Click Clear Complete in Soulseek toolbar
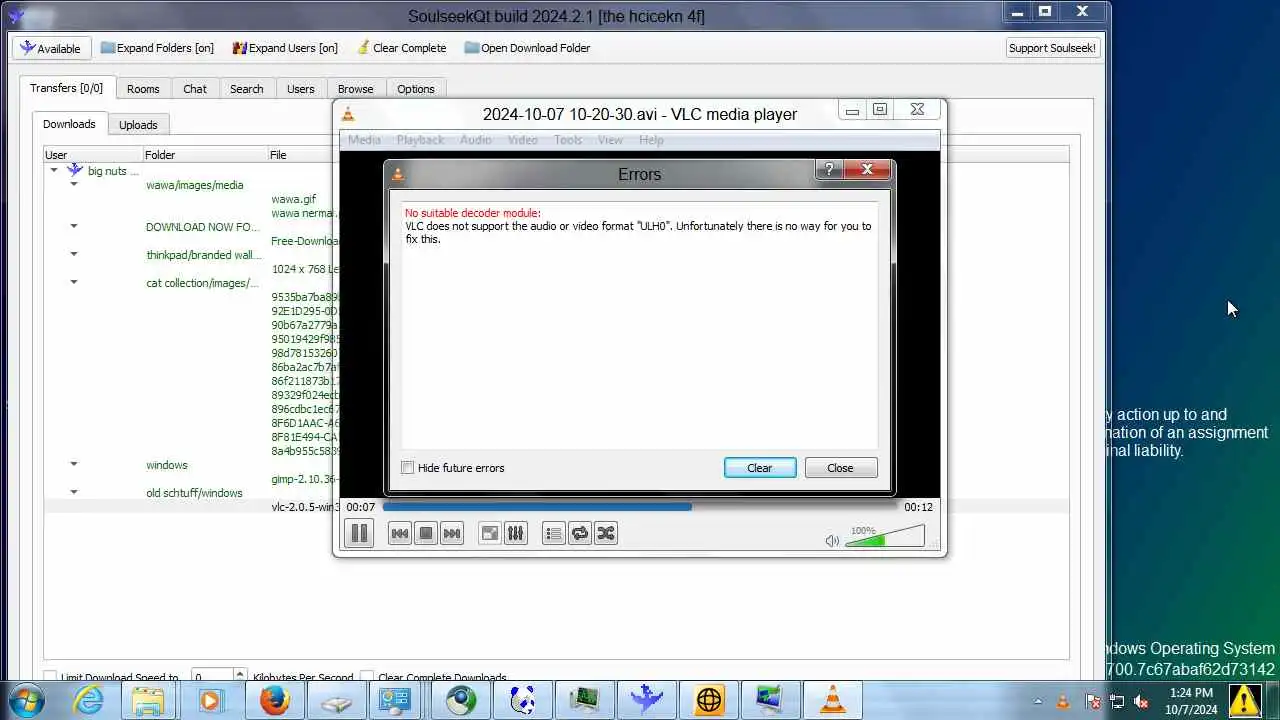The width and height of the screenshot is (1280, 720). click(x=401, y=48)
